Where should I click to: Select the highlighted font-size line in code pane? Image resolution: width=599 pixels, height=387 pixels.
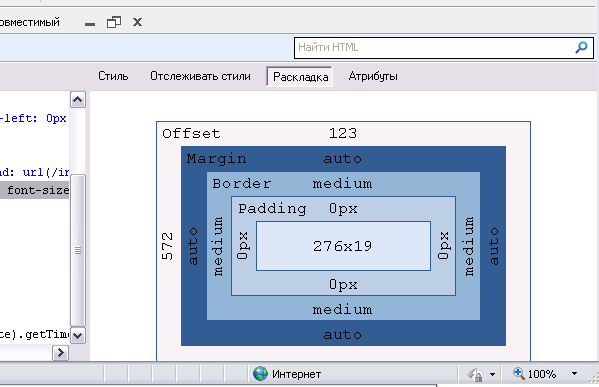[x=35, y=190]
